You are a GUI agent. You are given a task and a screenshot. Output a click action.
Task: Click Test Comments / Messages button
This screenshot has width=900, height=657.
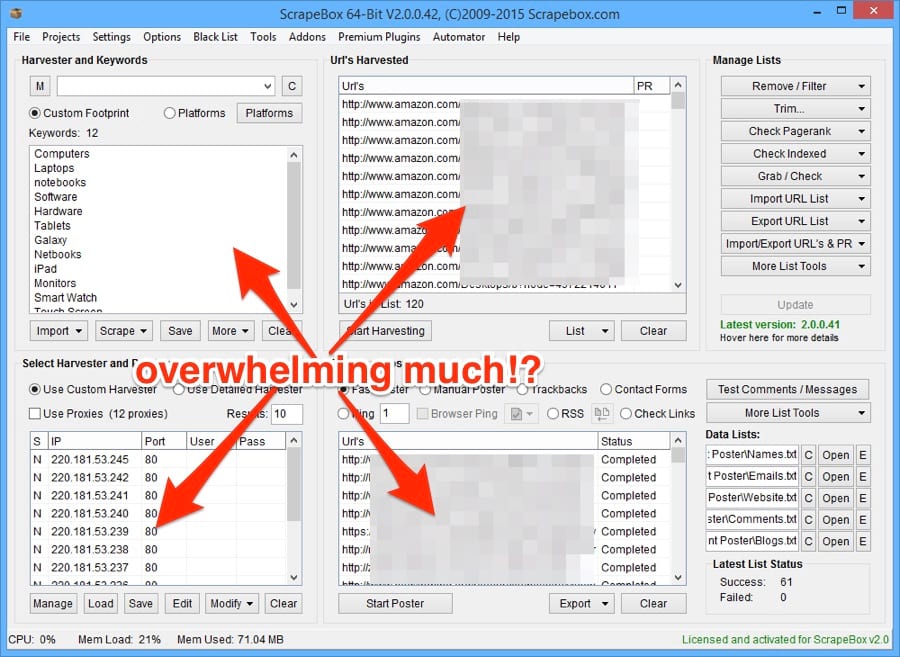pos(787,390)
